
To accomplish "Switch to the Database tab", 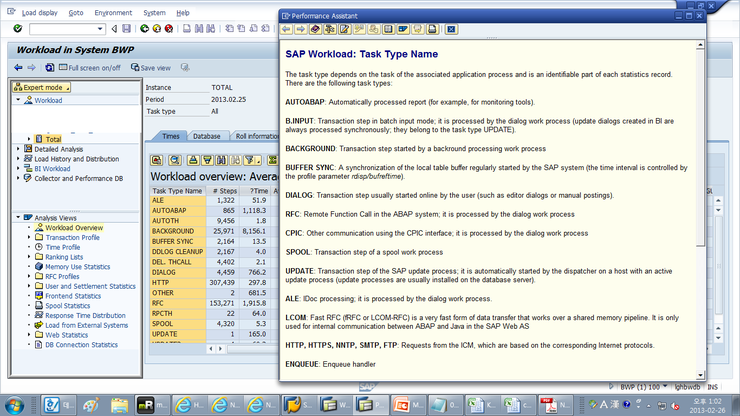I will point(207,136).
